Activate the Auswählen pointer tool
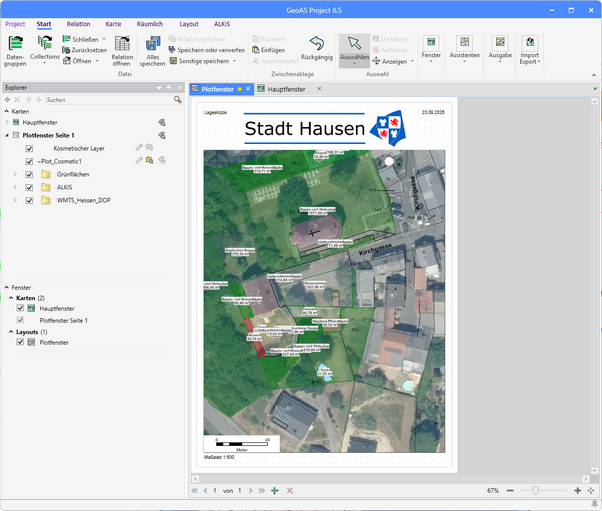The width and height of the screenshot is (602, 511). click(354, 51)
